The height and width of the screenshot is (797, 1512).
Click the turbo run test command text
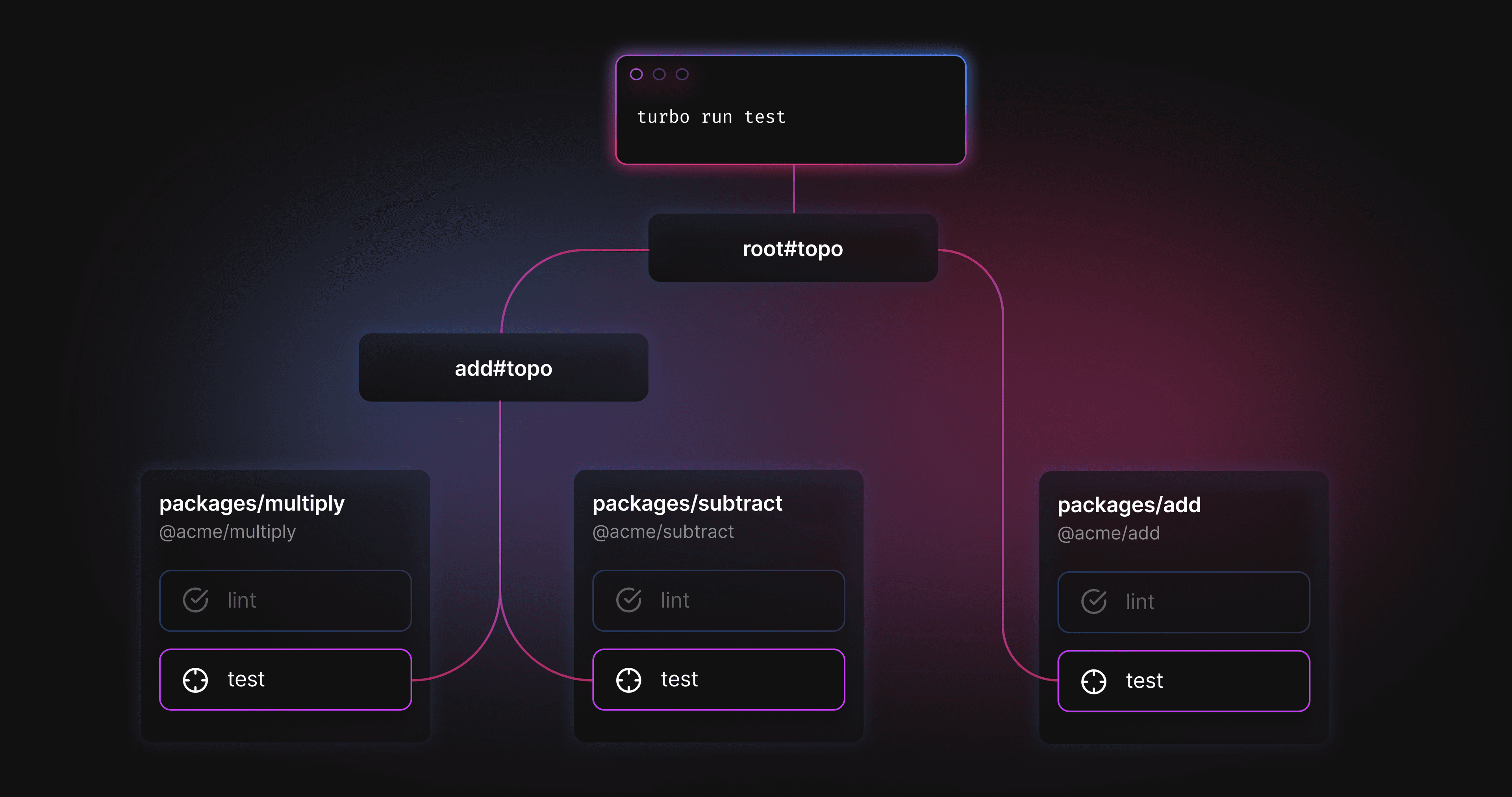(711, 117)
